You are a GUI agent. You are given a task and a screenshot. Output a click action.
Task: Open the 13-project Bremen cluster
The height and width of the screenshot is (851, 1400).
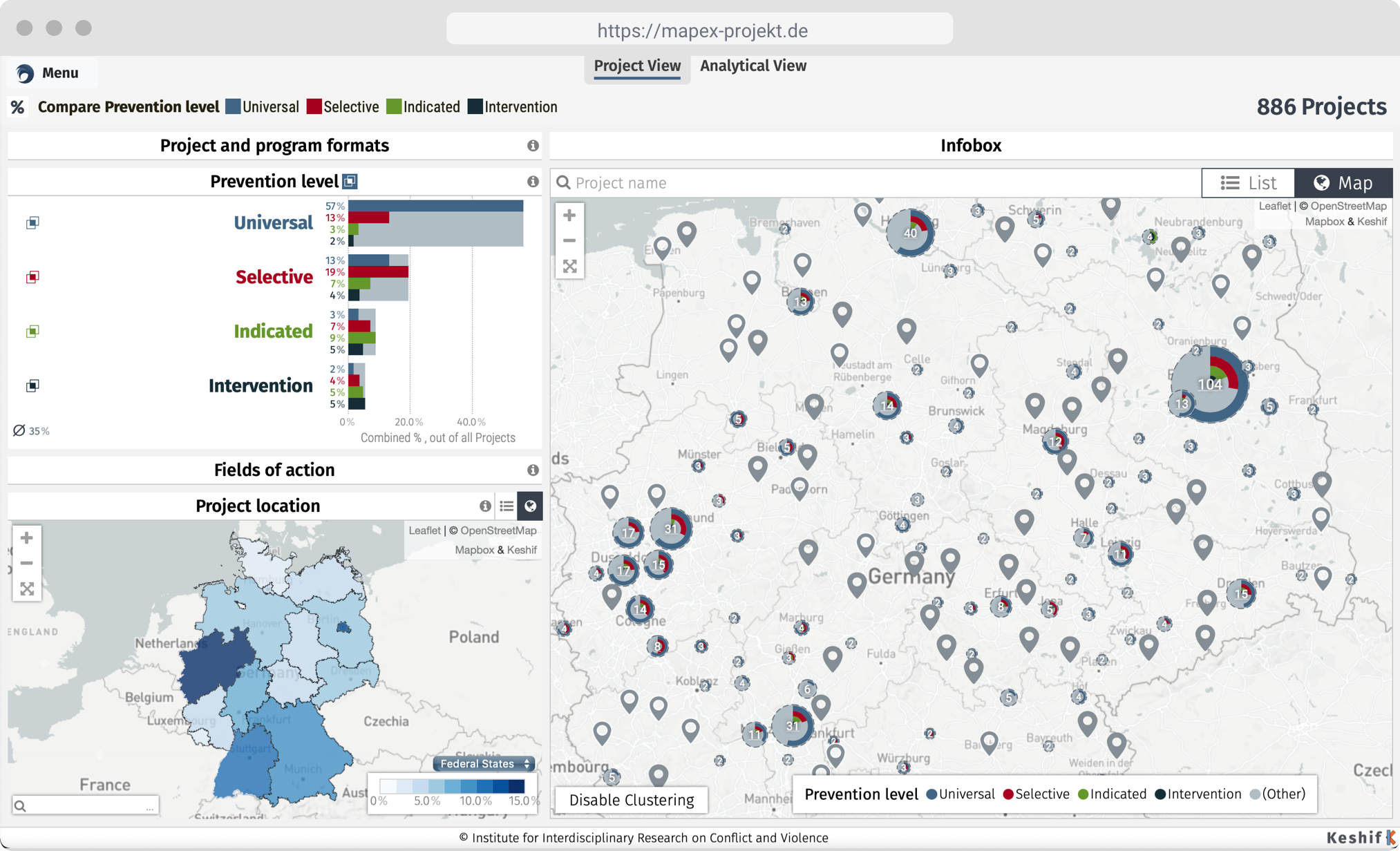pos(800,302)
